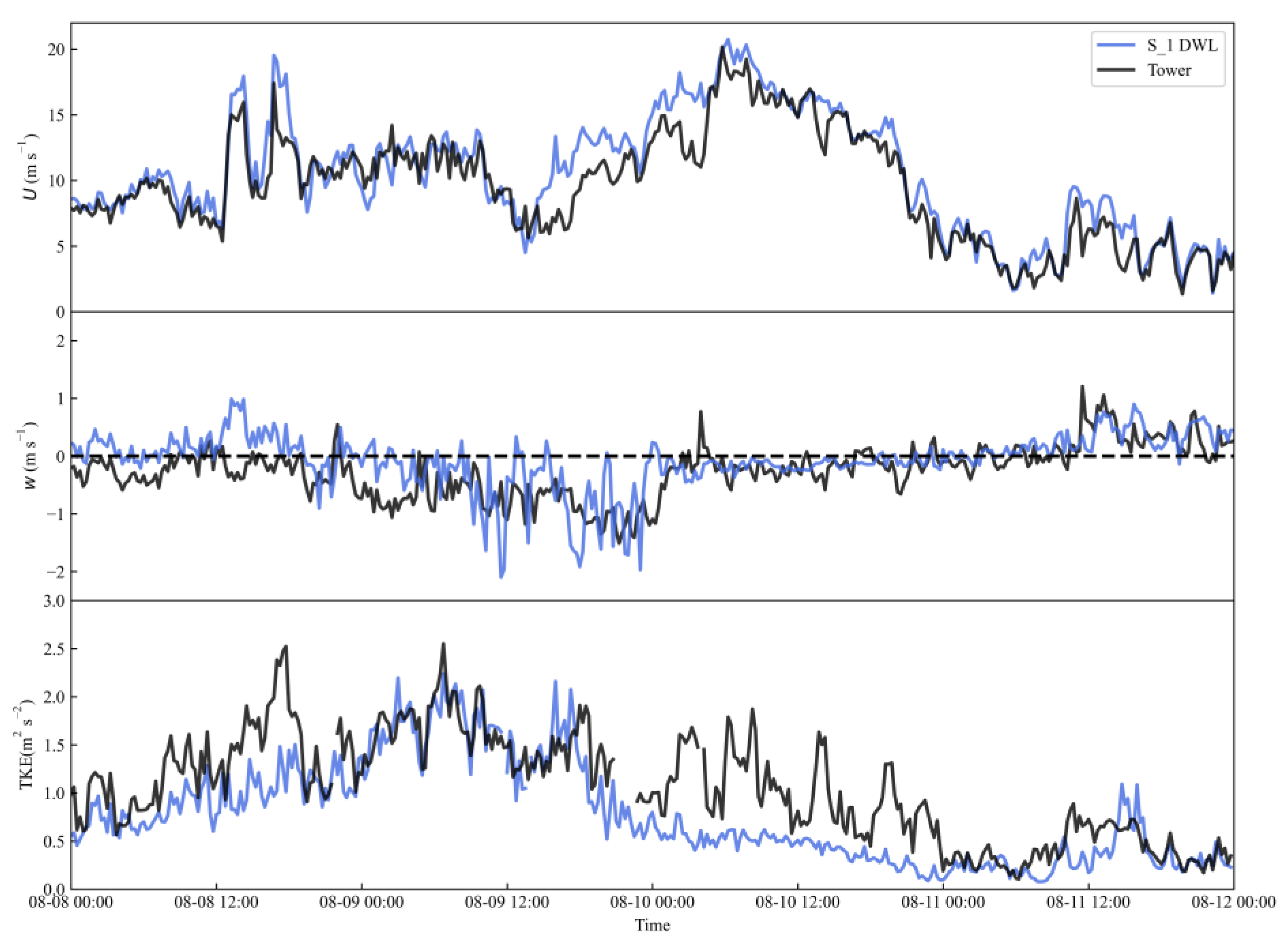Click the 08-09 00:00 tick label
This screenshot has width=1288, height=948.
point(362,902)
